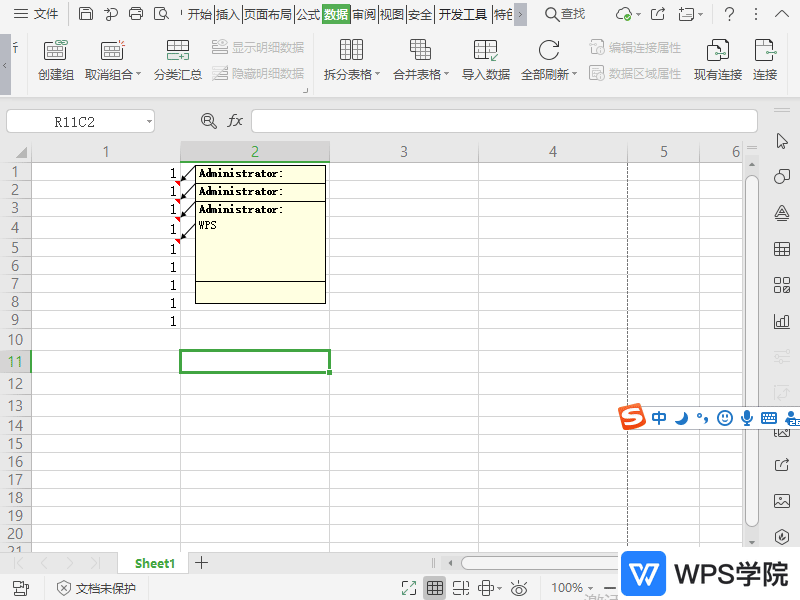Switch to the 页面布局 tab
This screenshot has height=600, width=800.
point(268,14)
